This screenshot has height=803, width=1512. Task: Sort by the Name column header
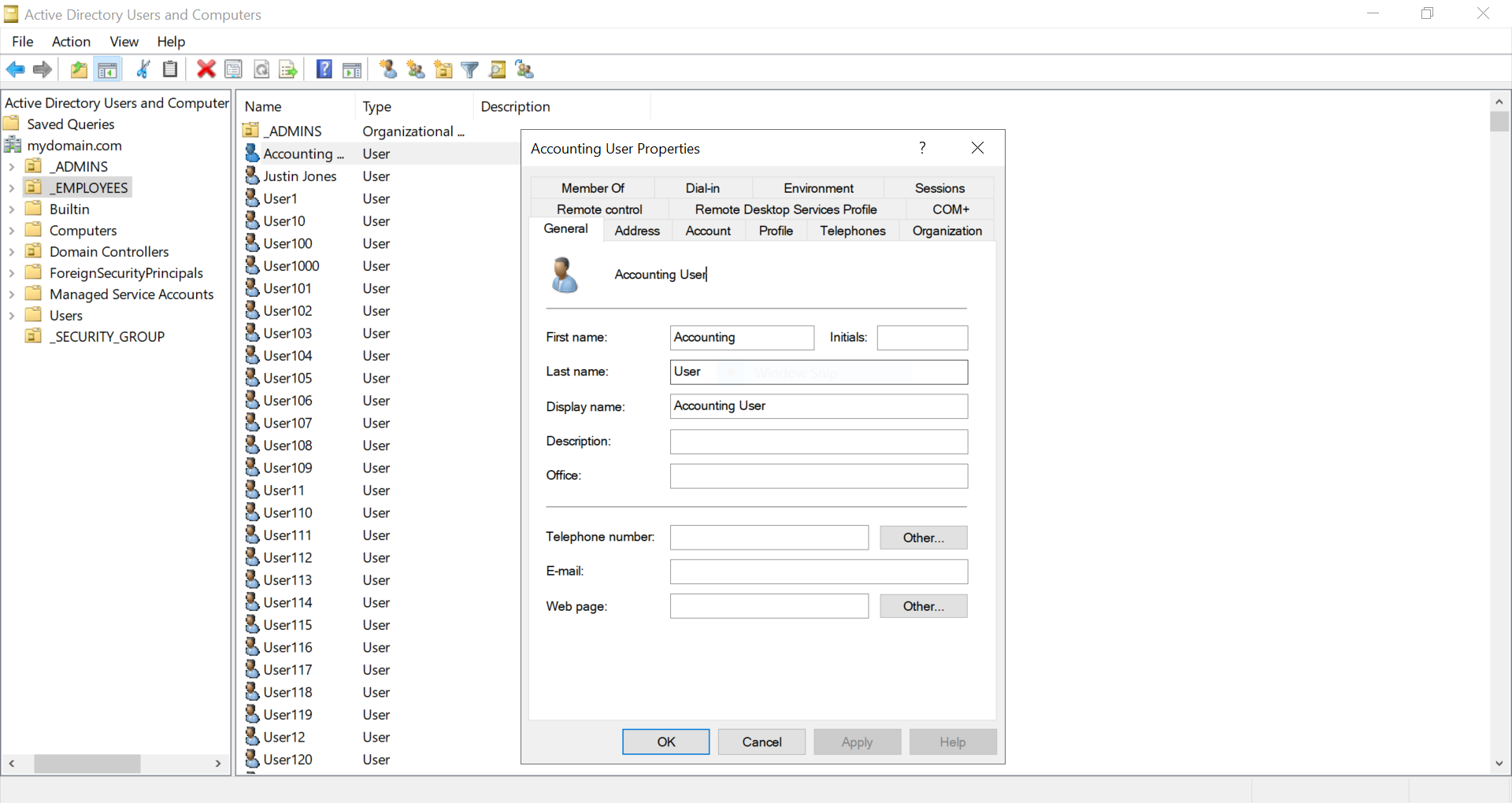click(296, 106)
